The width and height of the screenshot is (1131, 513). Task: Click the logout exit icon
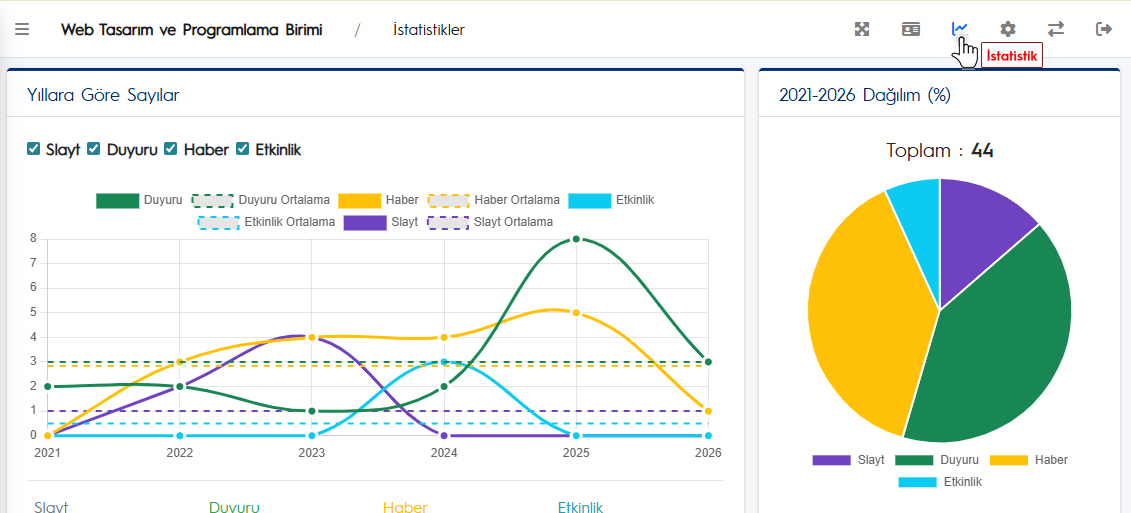pyautogui.click(x=1104, y=29)
